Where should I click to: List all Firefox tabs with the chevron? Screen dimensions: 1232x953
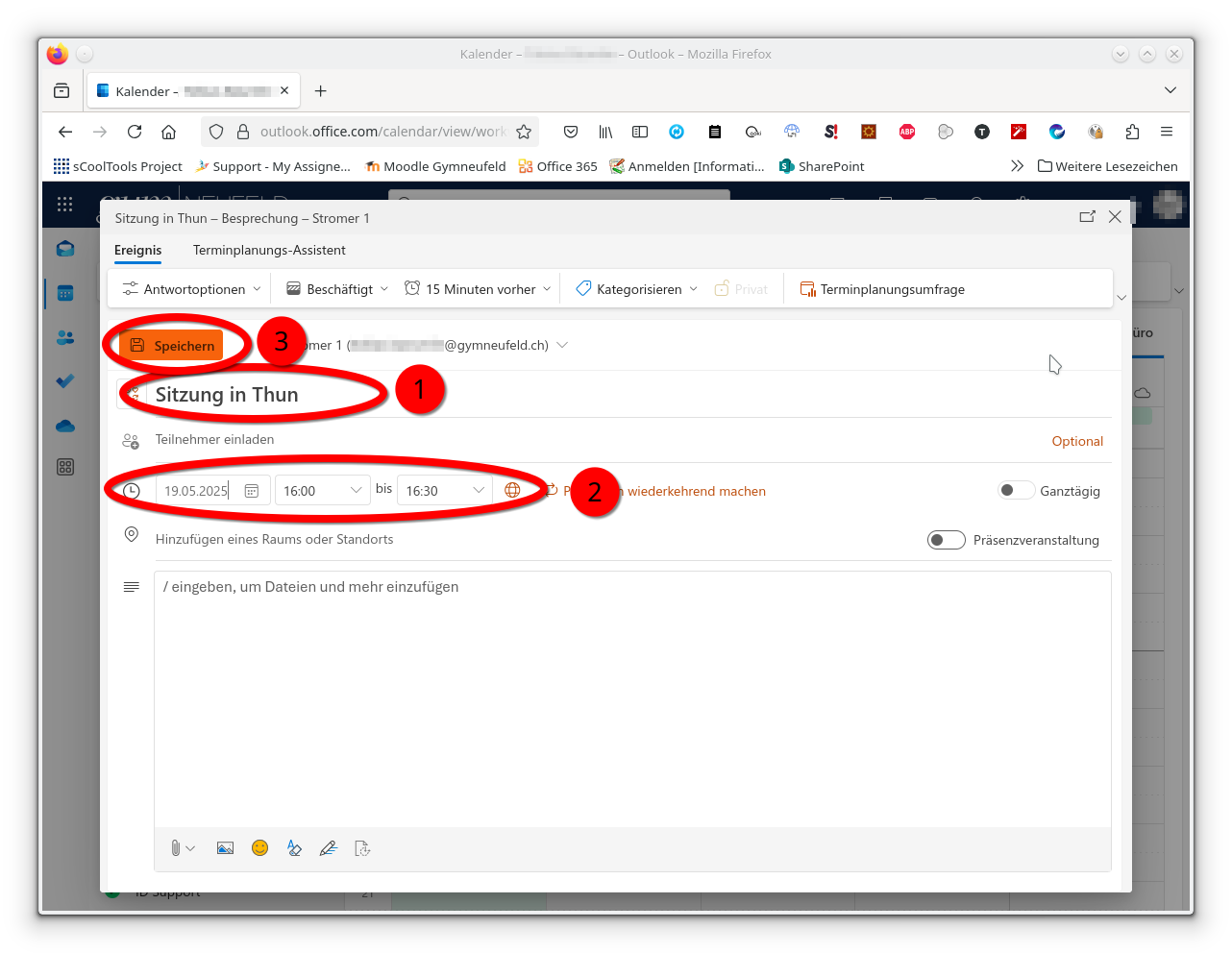tap(1170, 90)
